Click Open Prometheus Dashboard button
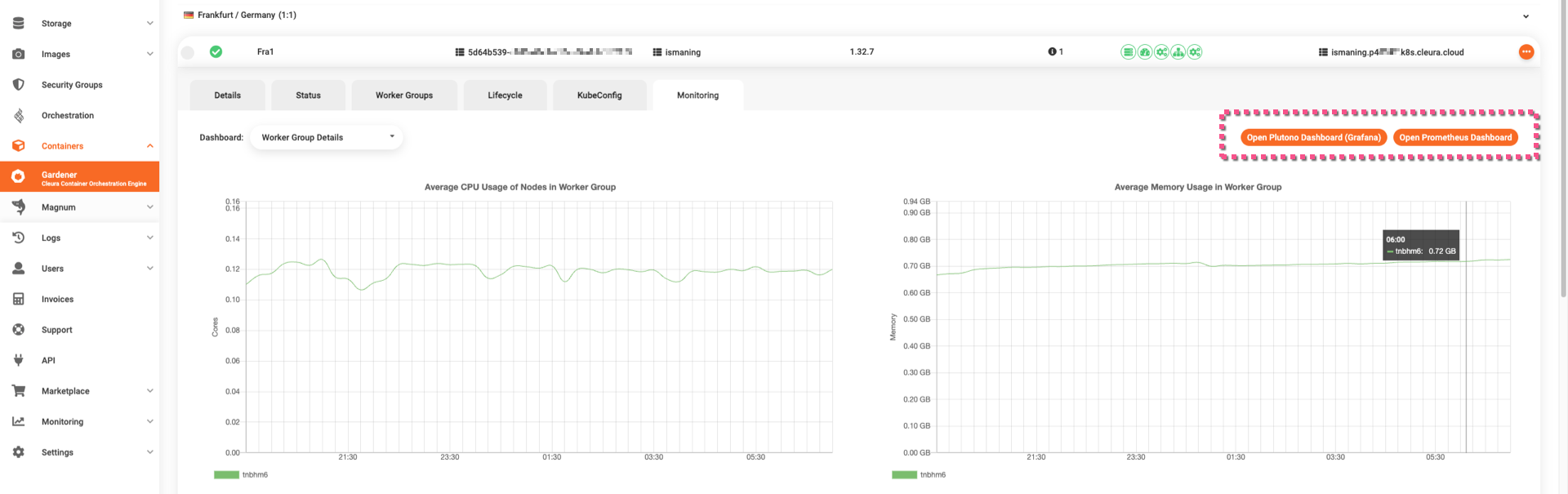1568x494 pixels. pyautogui.click(x=1455, y=137)
